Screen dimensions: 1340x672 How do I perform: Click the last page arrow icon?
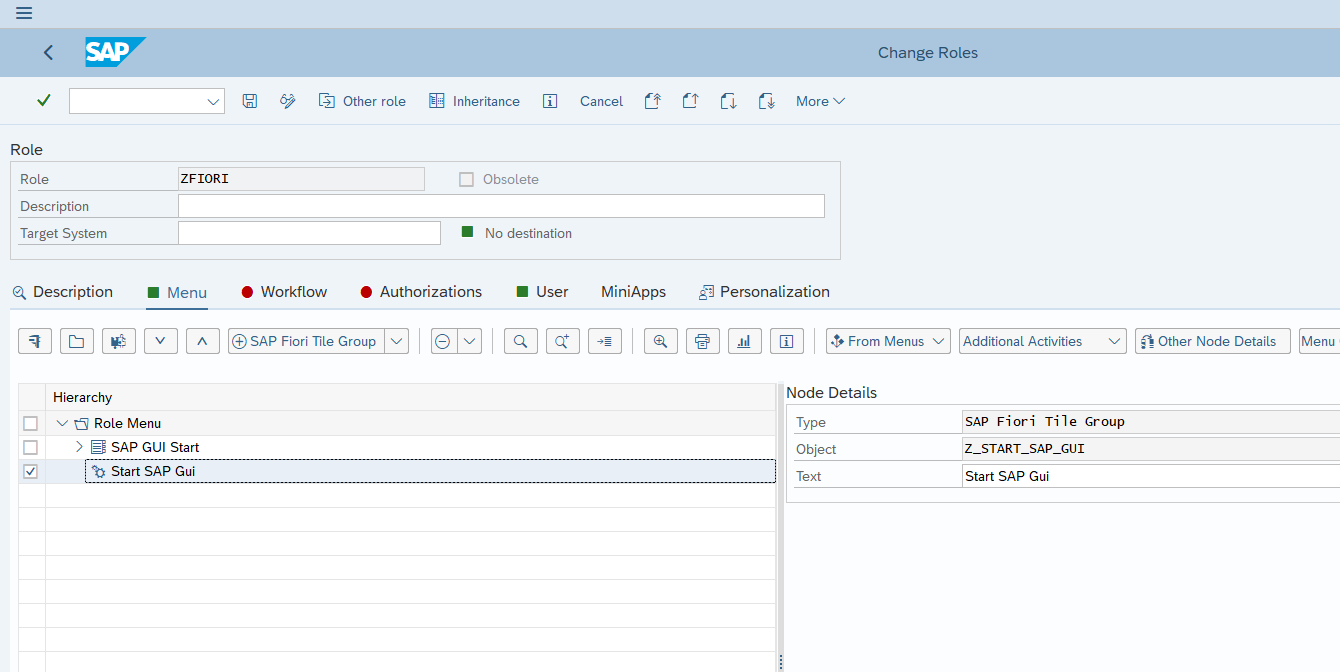[767, 101]
